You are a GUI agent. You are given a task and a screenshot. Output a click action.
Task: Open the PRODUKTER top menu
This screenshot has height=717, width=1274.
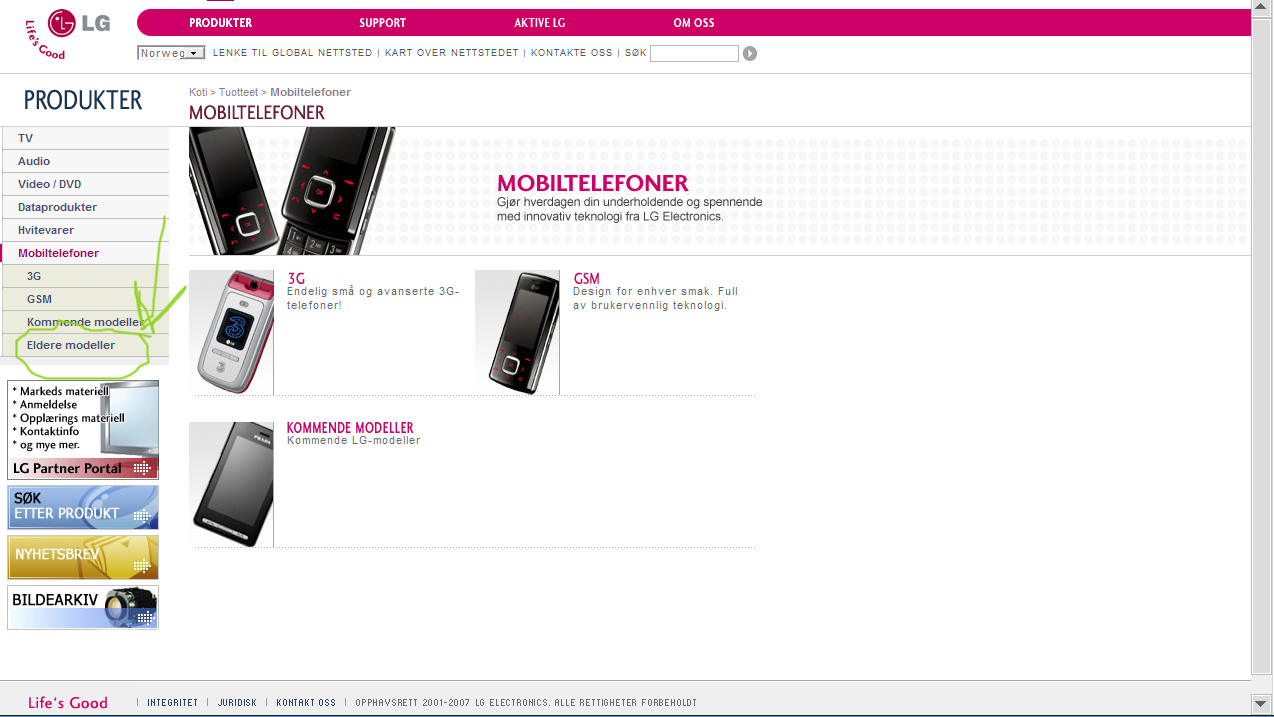pos(220,23)
